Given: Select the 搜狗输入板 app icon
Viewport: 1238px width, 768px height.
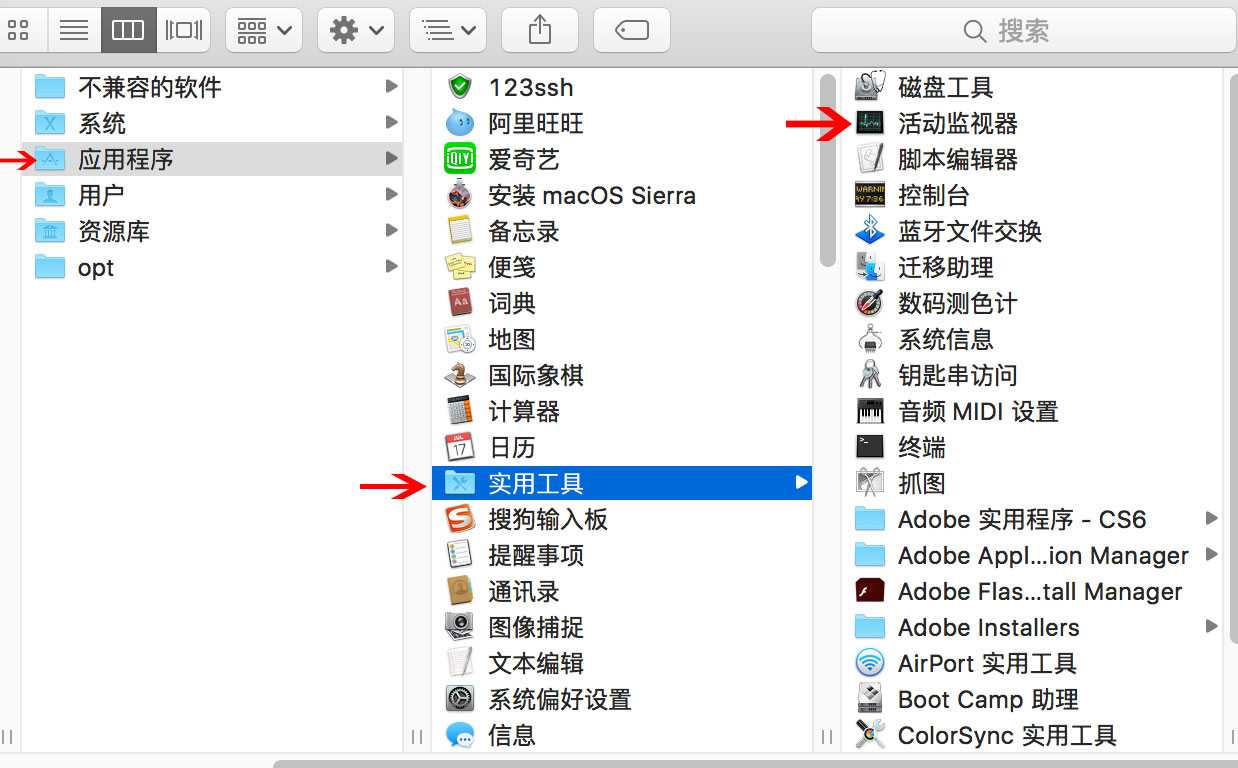Looking at the screenshot, I should point(460,519).
